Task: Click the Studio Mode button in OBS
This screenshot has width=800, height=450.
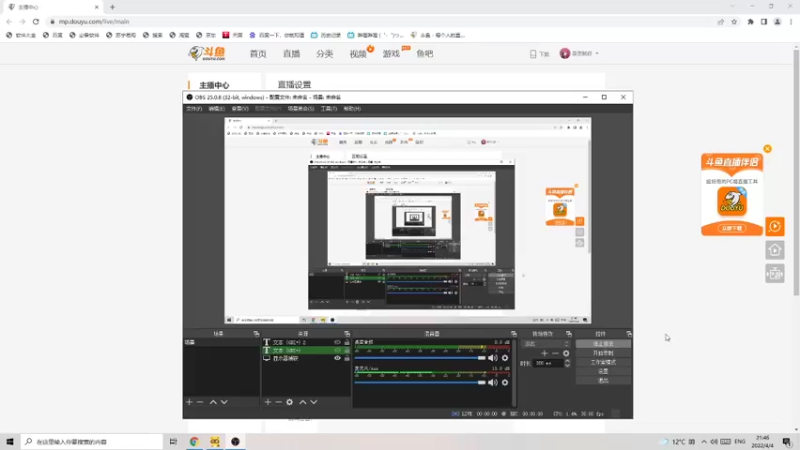Action: click(x=603, y=362)
